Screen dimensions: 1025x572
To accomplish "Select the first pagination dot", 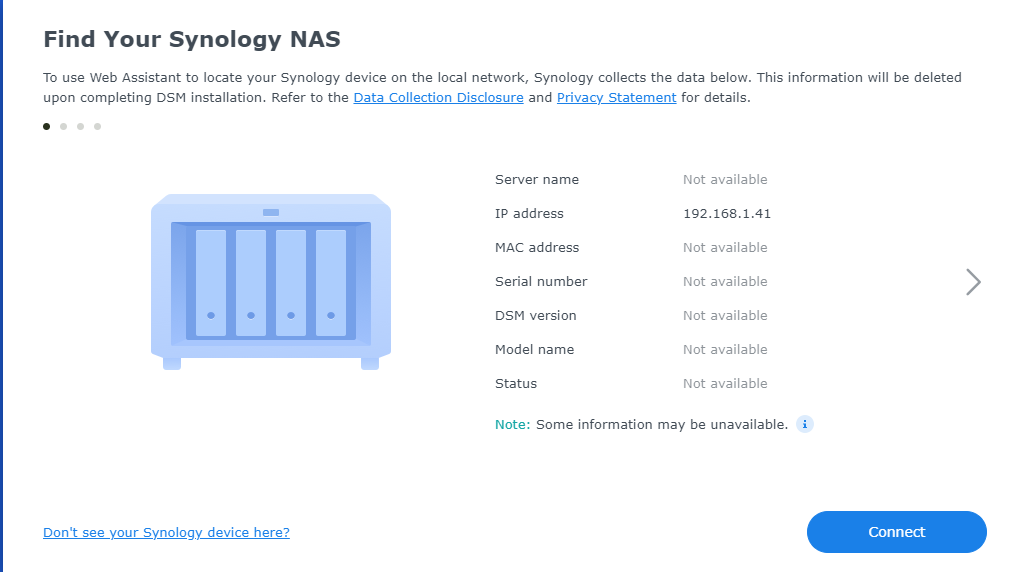I will (x=47, y=126).
